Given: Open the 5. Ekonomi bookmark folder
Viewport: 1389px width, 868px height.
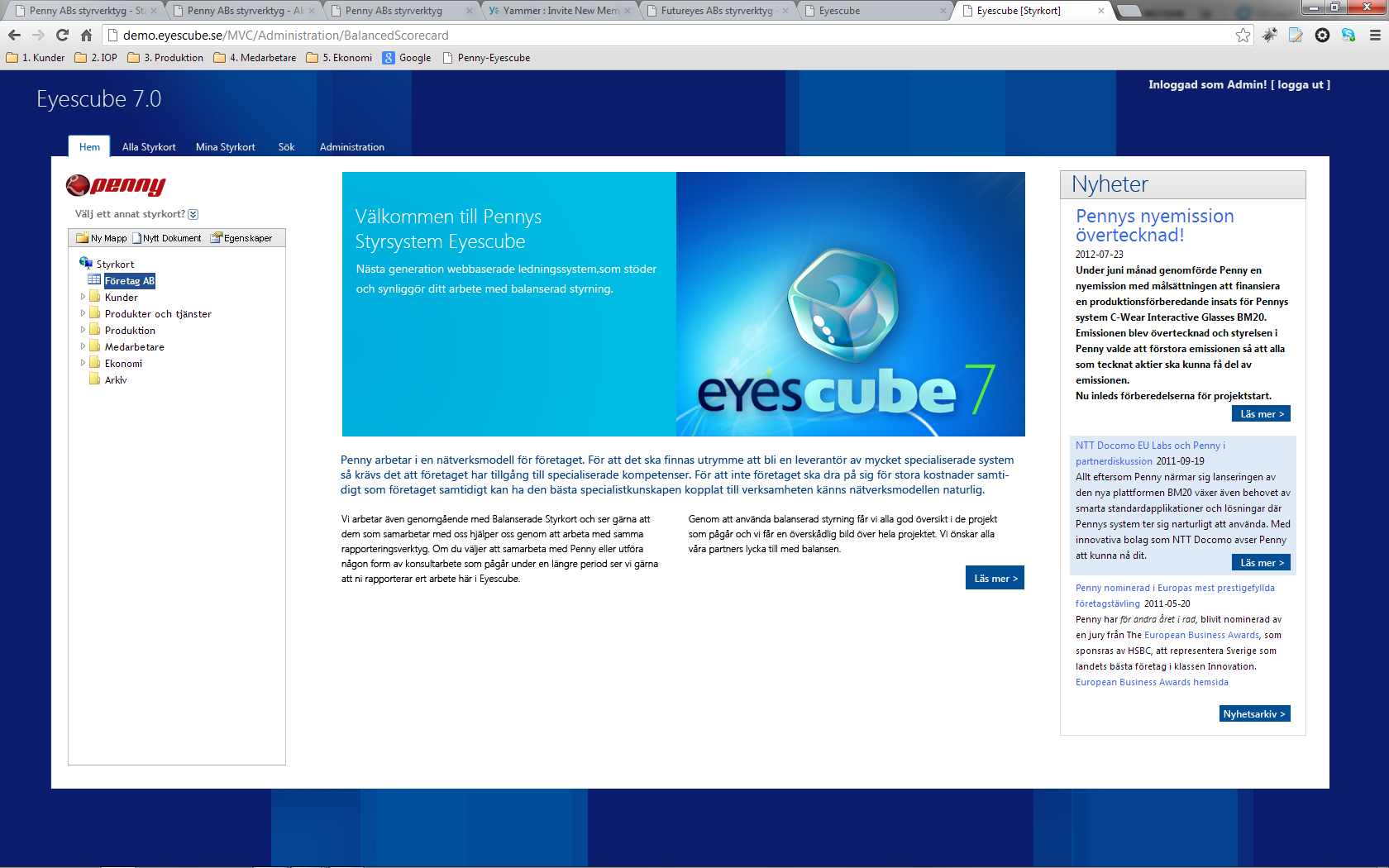Looking at the screenshot, I should 339,58.
